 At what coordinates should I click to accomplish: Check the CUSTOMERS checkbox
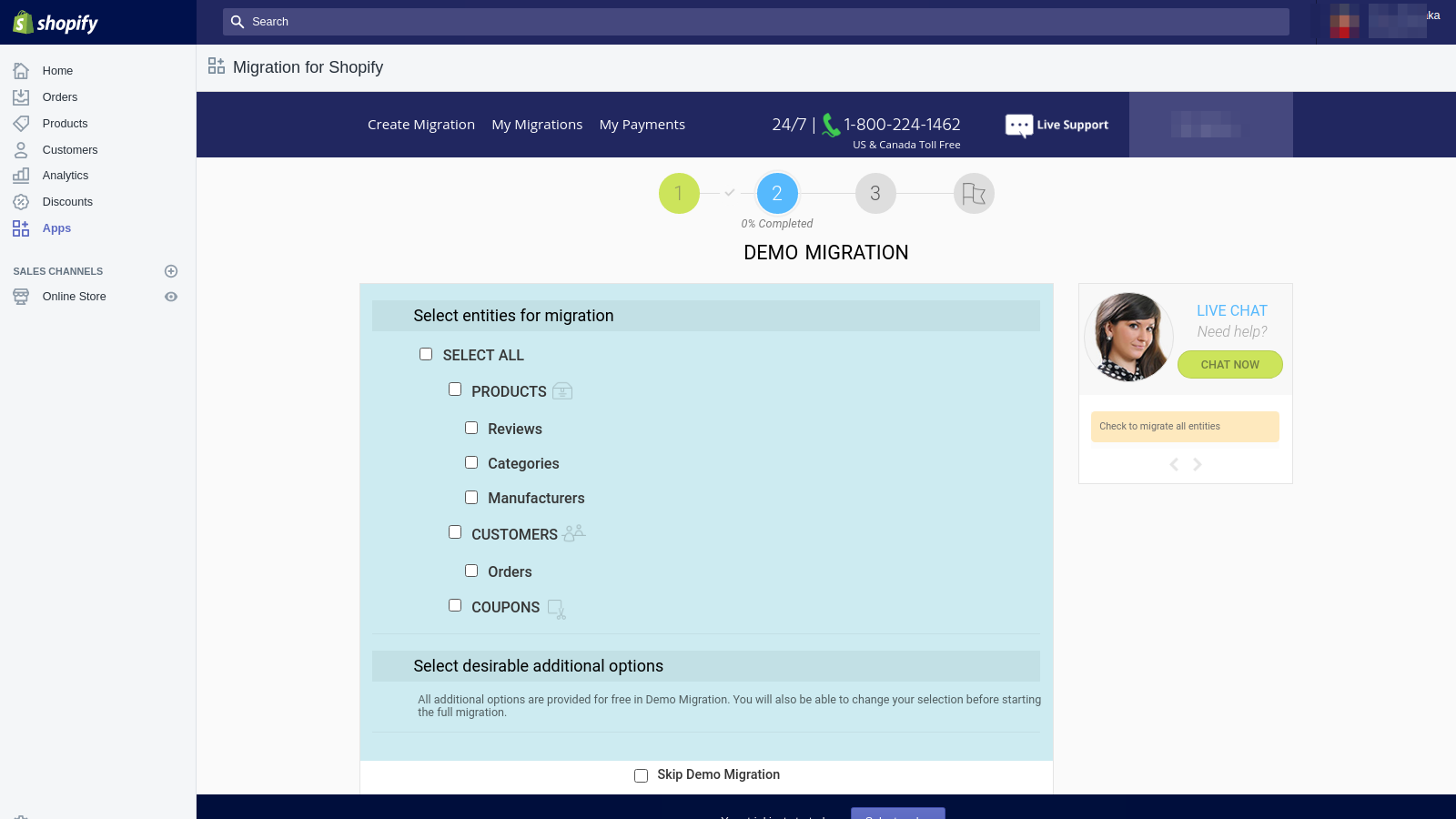(455, 532)
